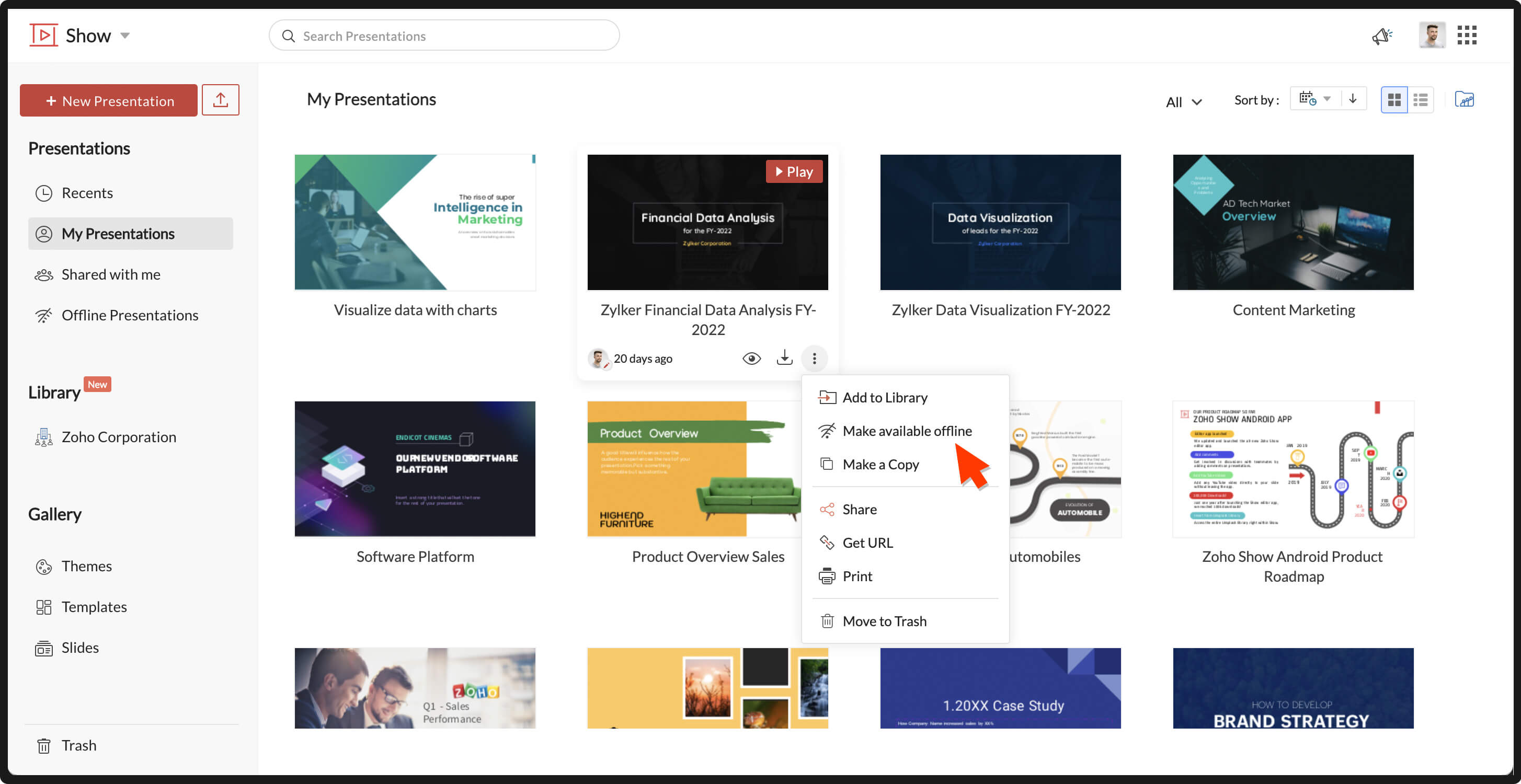Image resolution: width=1521 pixels, height=784 pixels.
Task: Click the upload presentation icon button
Action: tap(220, 100)
